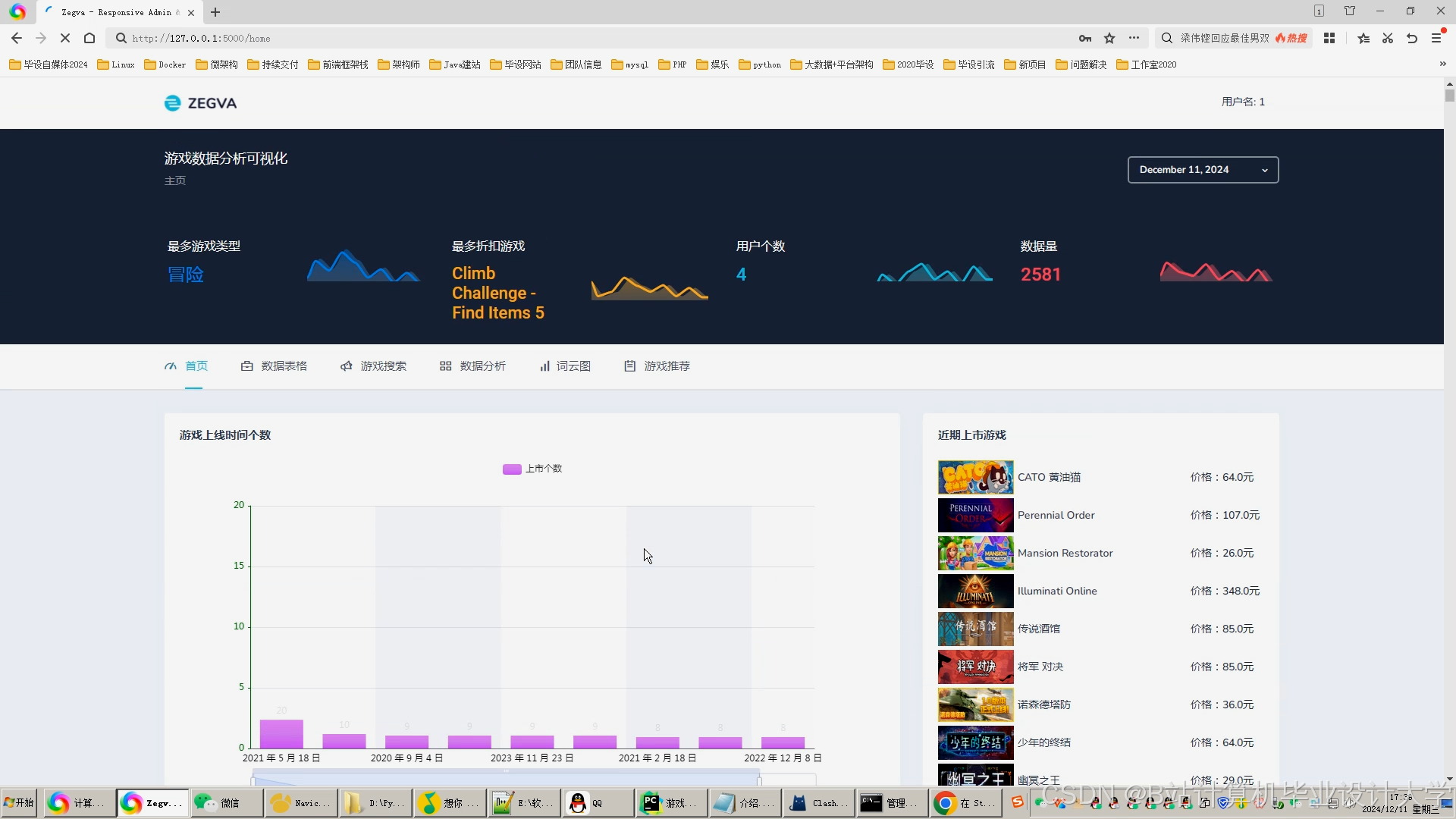Click the Perennial Order game link
Viewport: 1456px width, 819px height.
[x=1056, y=515]
